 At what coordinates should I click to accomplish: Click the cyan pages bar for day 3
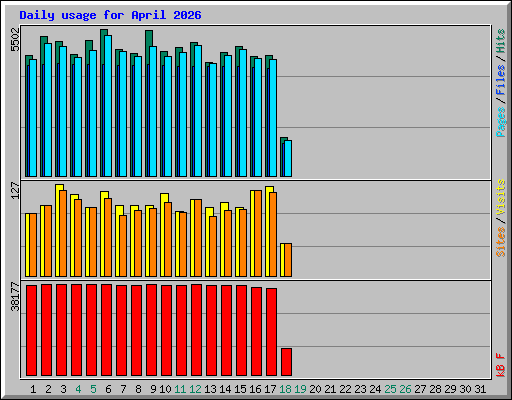tap(63, 111)
